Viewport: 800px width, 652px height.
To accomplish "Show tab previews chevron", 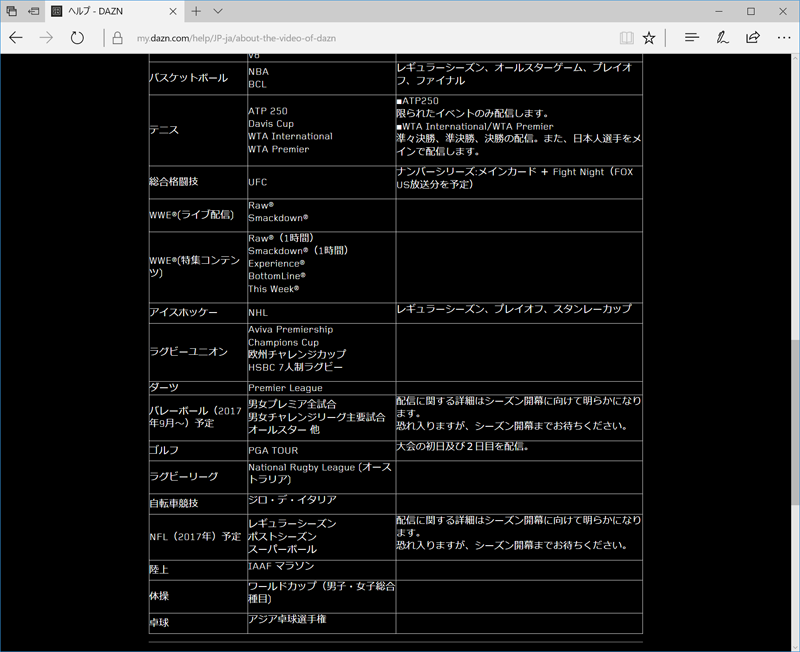I will (x=218, y=11).
